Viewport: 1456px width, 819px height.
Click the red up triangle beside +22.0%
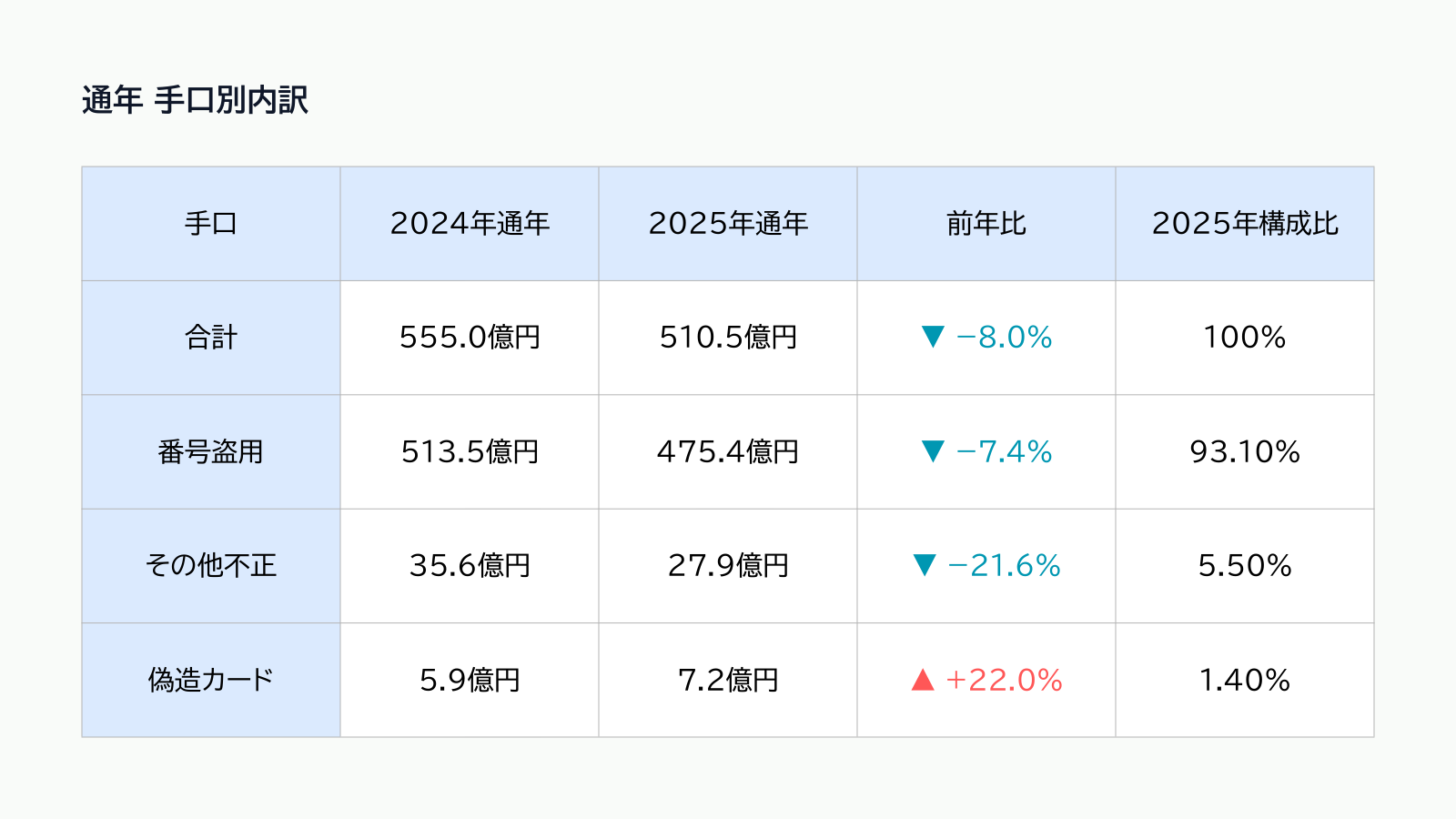[923, 680]
